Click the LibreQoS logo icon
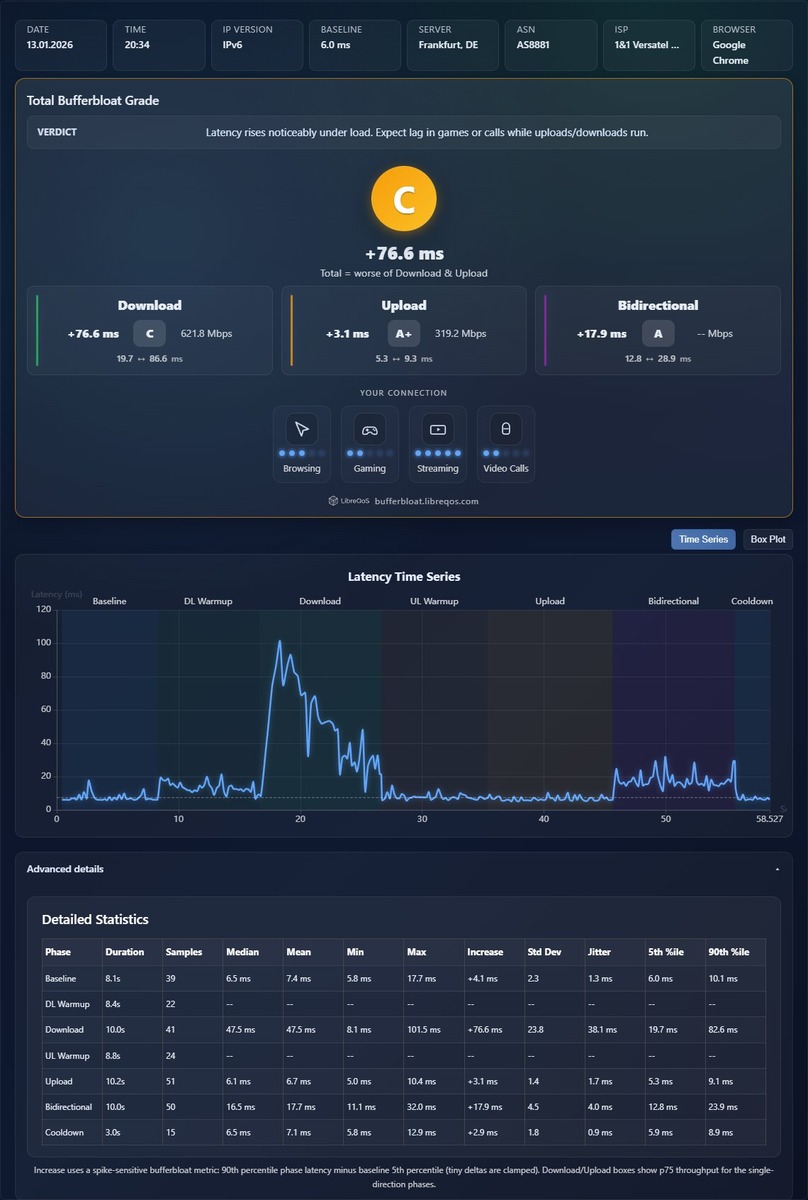Image resolution: width=808 pixels, height=1200 pixels. (x=333, y=501)
